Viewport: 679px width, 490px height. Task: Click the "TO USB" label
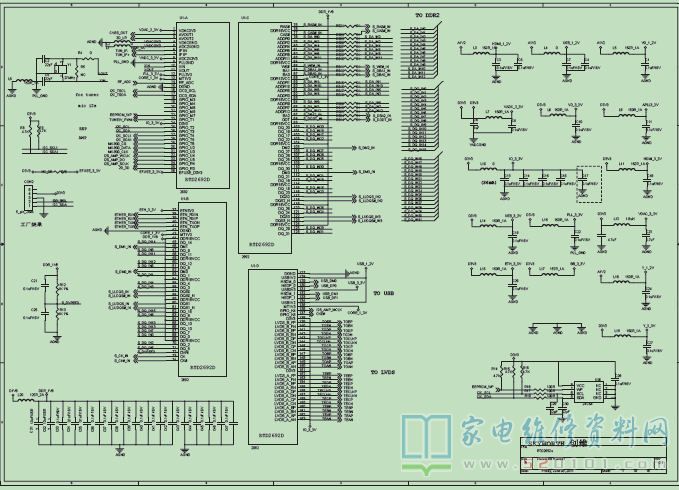[383, 294]
